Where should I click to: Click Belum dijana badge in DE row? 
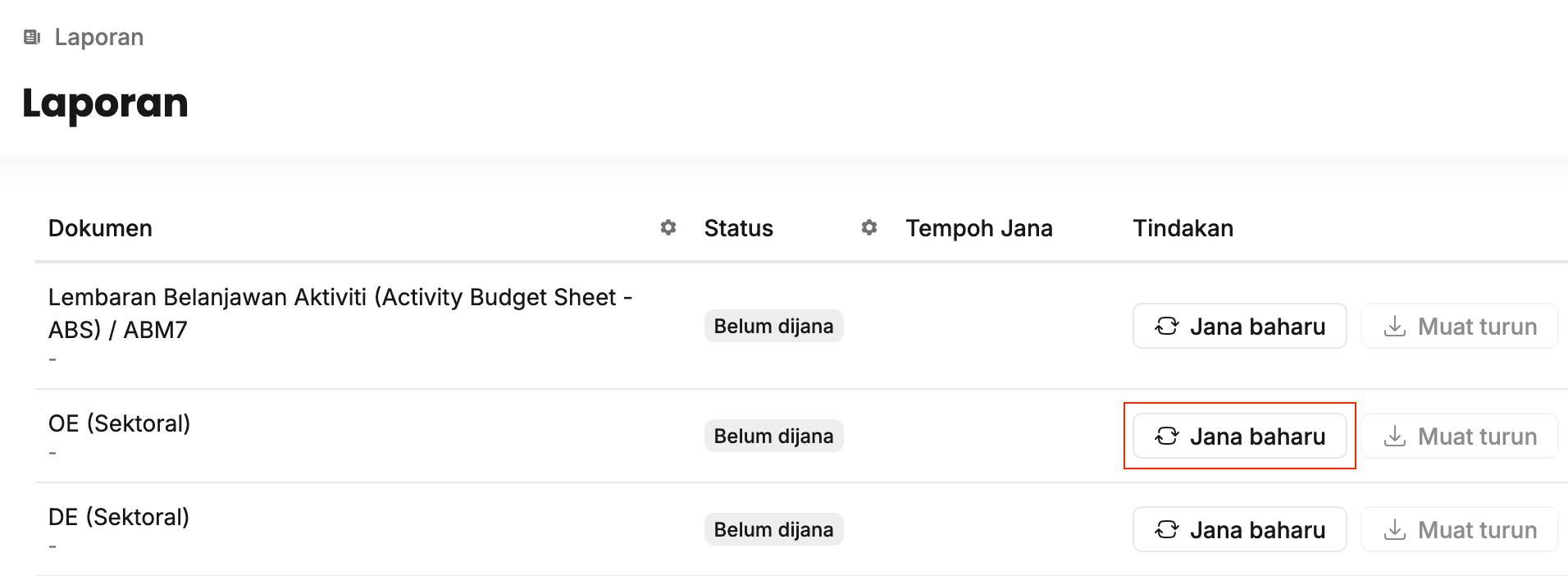pos(773,530)
